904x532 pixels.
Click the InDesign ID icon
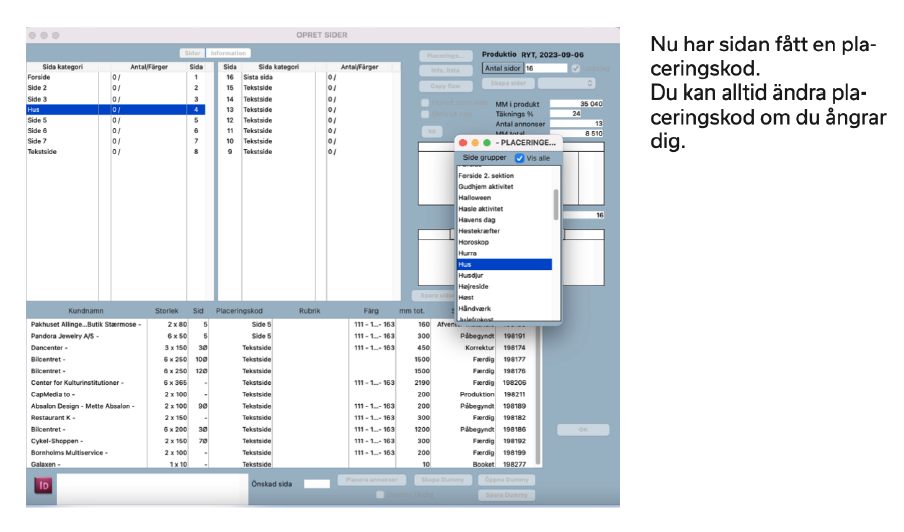(43, 485)
